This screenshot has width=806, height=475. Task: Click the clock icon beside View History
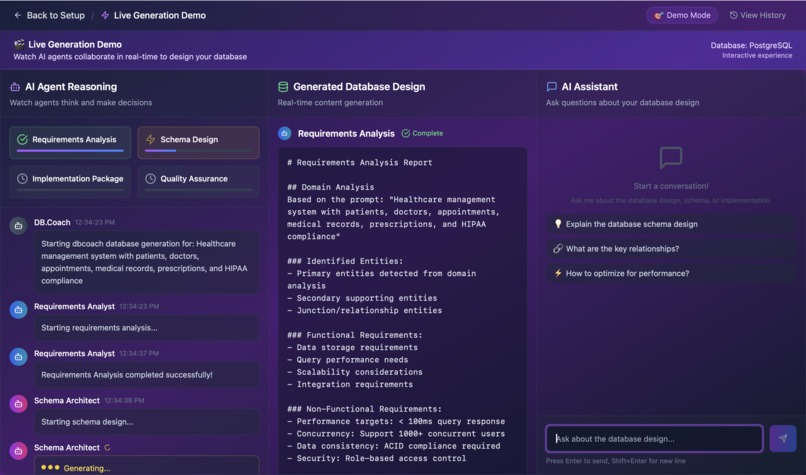(x=734, y=15)
